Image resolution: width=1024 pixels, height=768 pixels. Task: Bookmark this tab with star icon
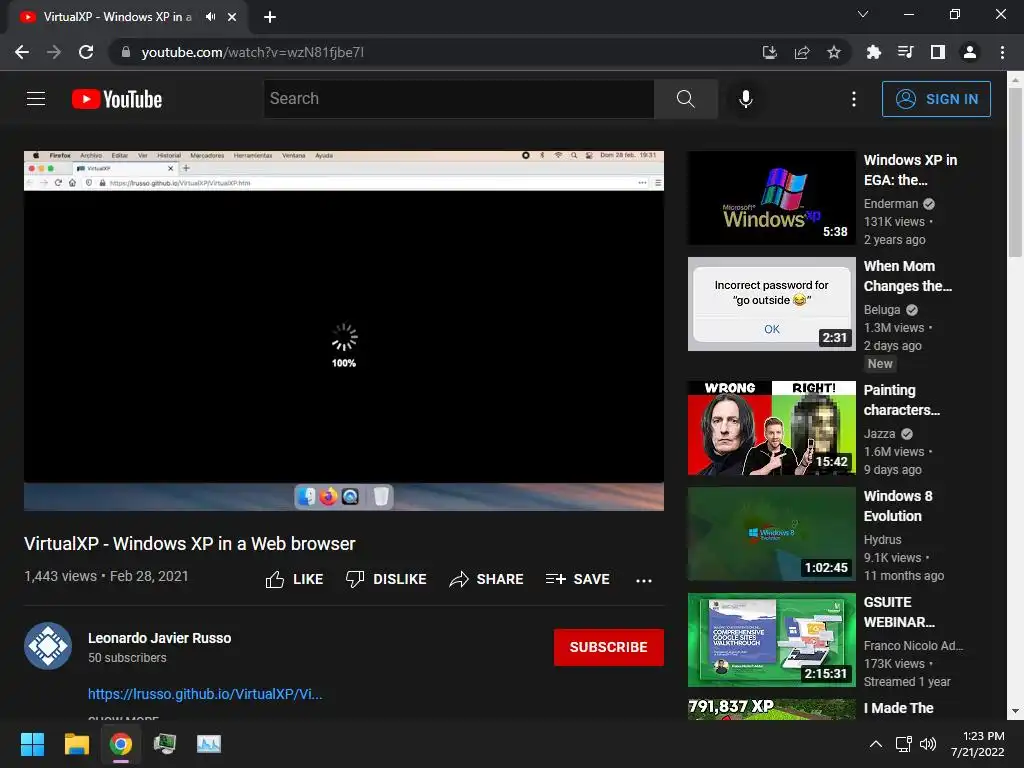coord(834,52)
